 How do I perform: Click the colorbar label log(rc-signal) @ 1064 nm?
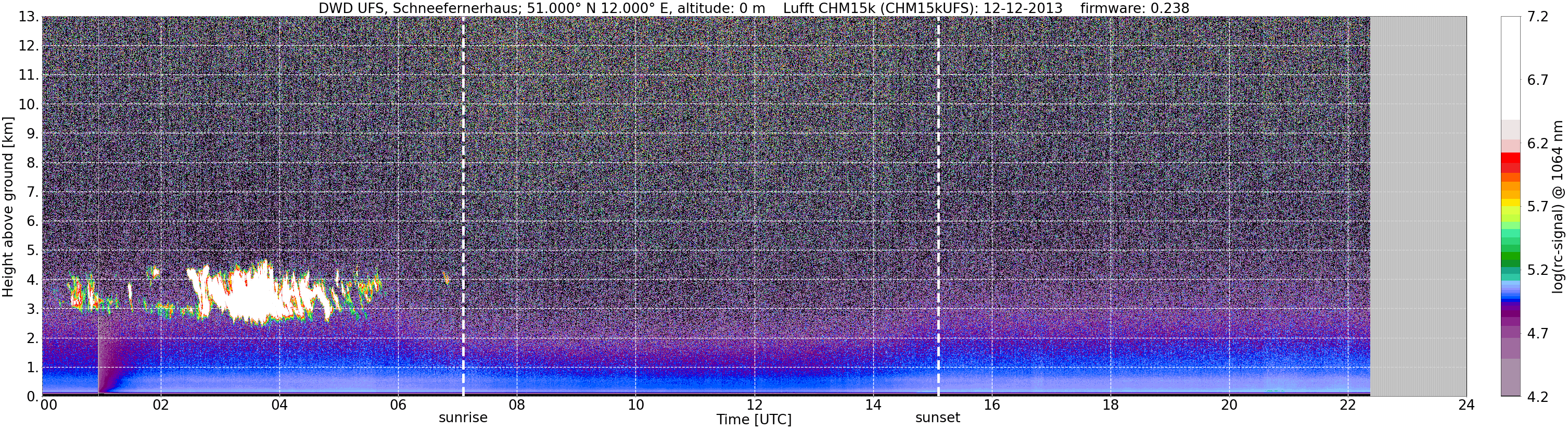point(1558,207)
